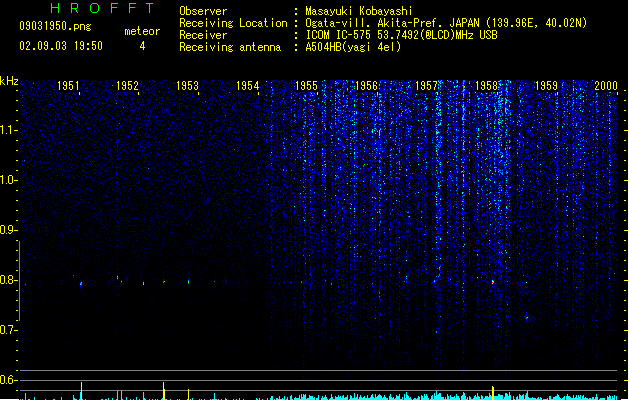Viewport: 629px width, 400px height.
Task: Click the 1953 time marker
Action: point(187,86)
